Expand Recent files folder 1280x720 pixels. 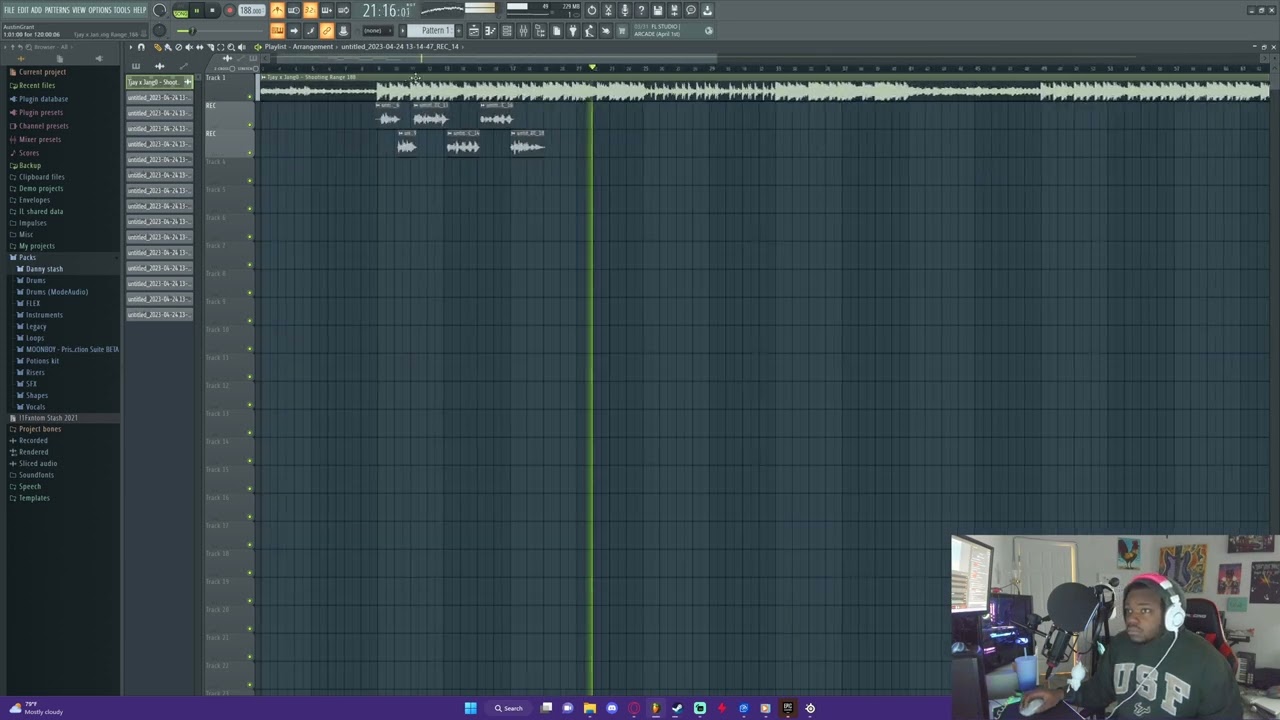tap(36, 85)
